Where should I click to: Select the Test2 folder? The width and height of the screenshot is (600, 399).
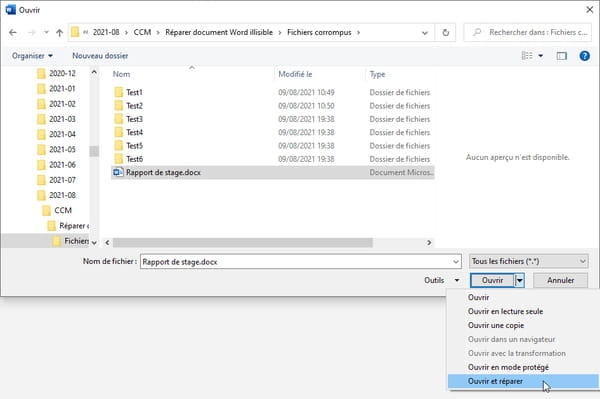(x=272, y=106)
